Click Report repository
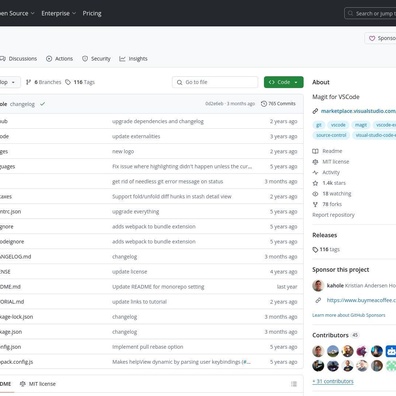Image resolution: width=396 pixels, height=396 pixels. (333, 215)
